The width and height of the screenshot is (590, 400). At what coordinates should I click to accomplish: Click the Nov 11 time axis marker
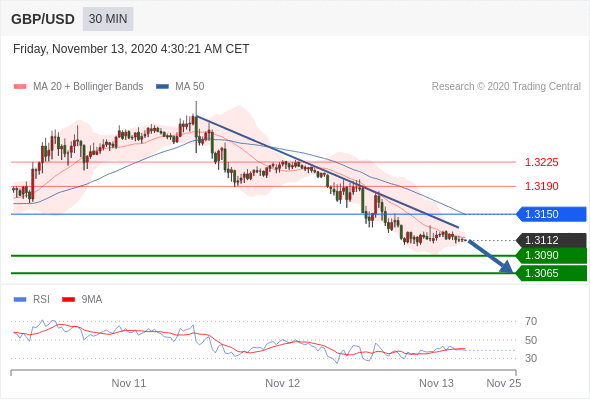click(129, 383)
